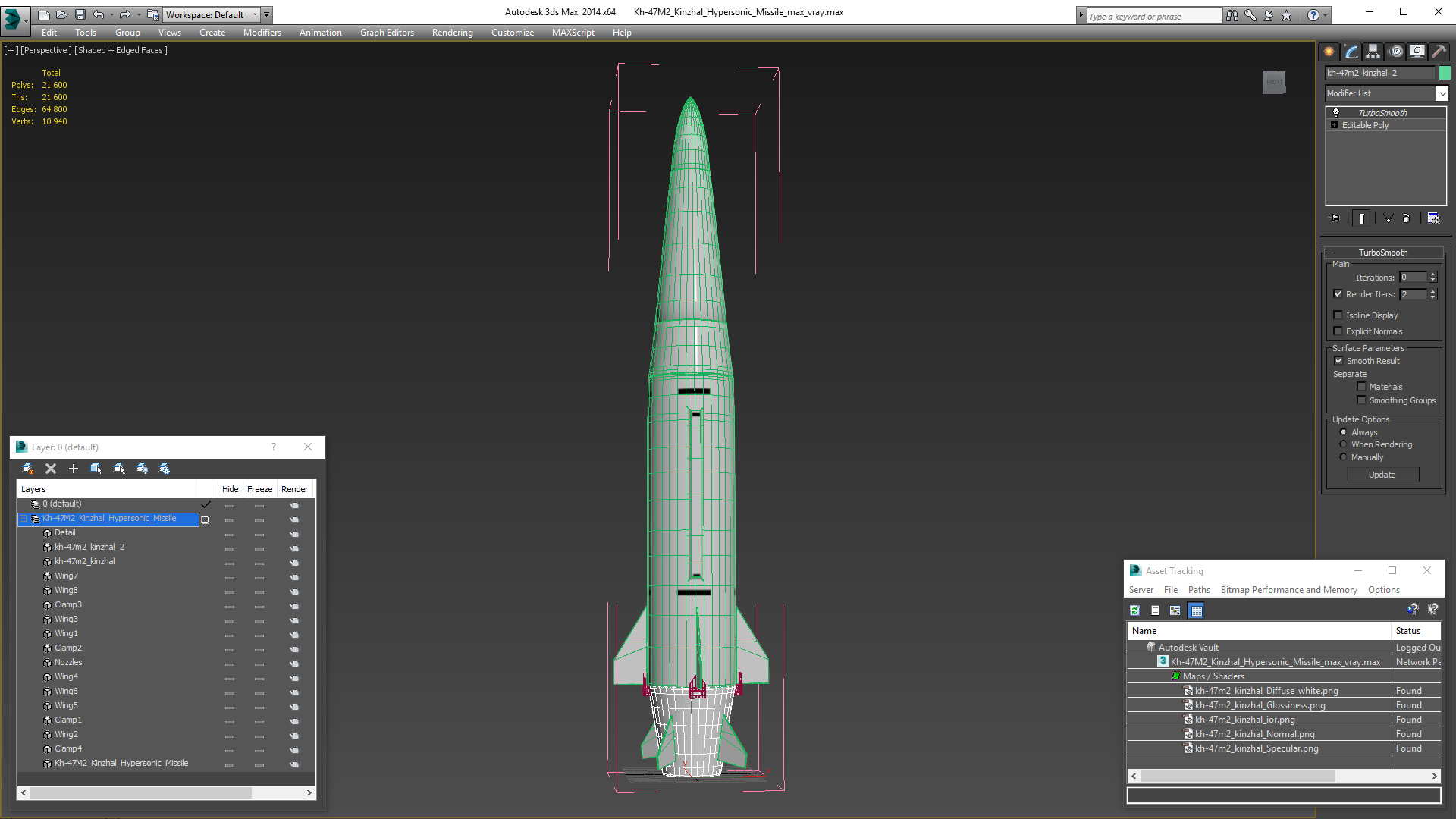
Task: Open the MAXScript menu
Action: pyautogui.click(x=573, y=33)
